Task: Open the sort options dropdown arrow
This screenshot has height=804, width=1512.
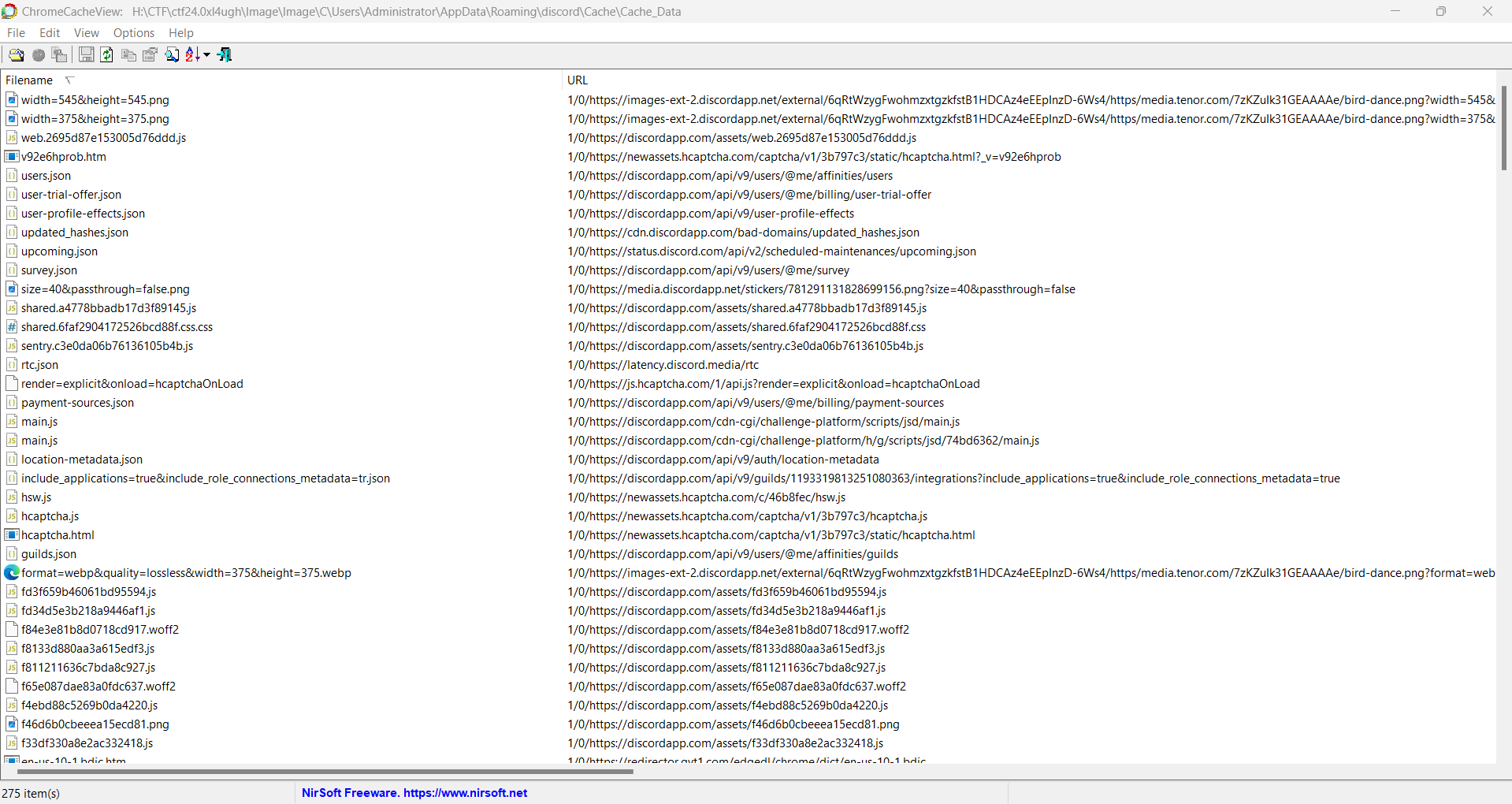Action: coord(207,54)
